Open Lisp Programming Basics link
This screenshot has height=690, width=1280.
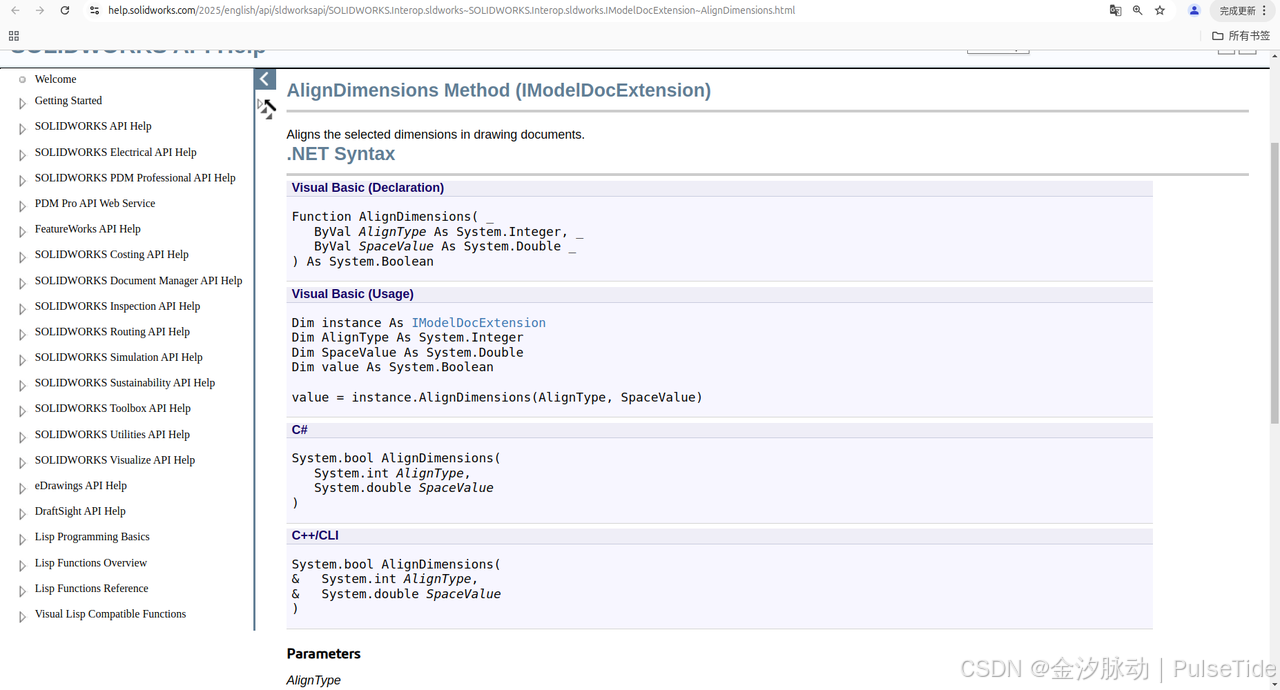tap(92, 537)
